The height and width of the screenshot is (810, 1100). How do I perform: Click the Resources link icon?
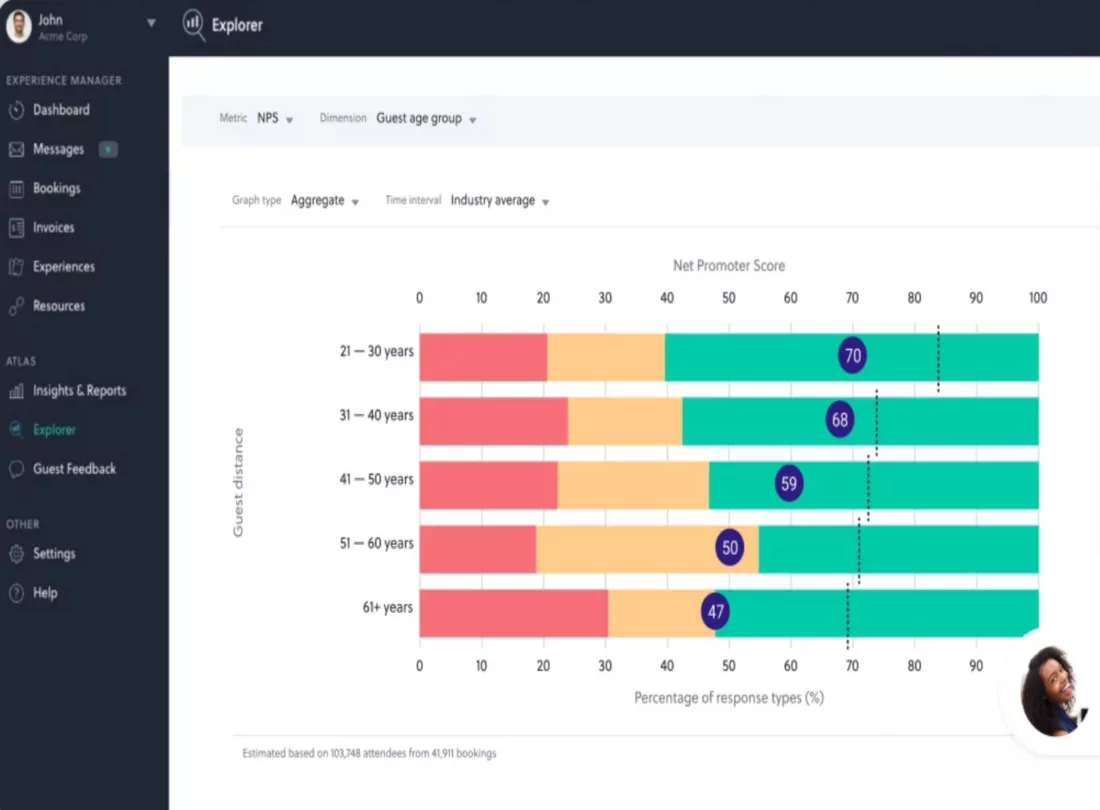click(x=16, y=306)
